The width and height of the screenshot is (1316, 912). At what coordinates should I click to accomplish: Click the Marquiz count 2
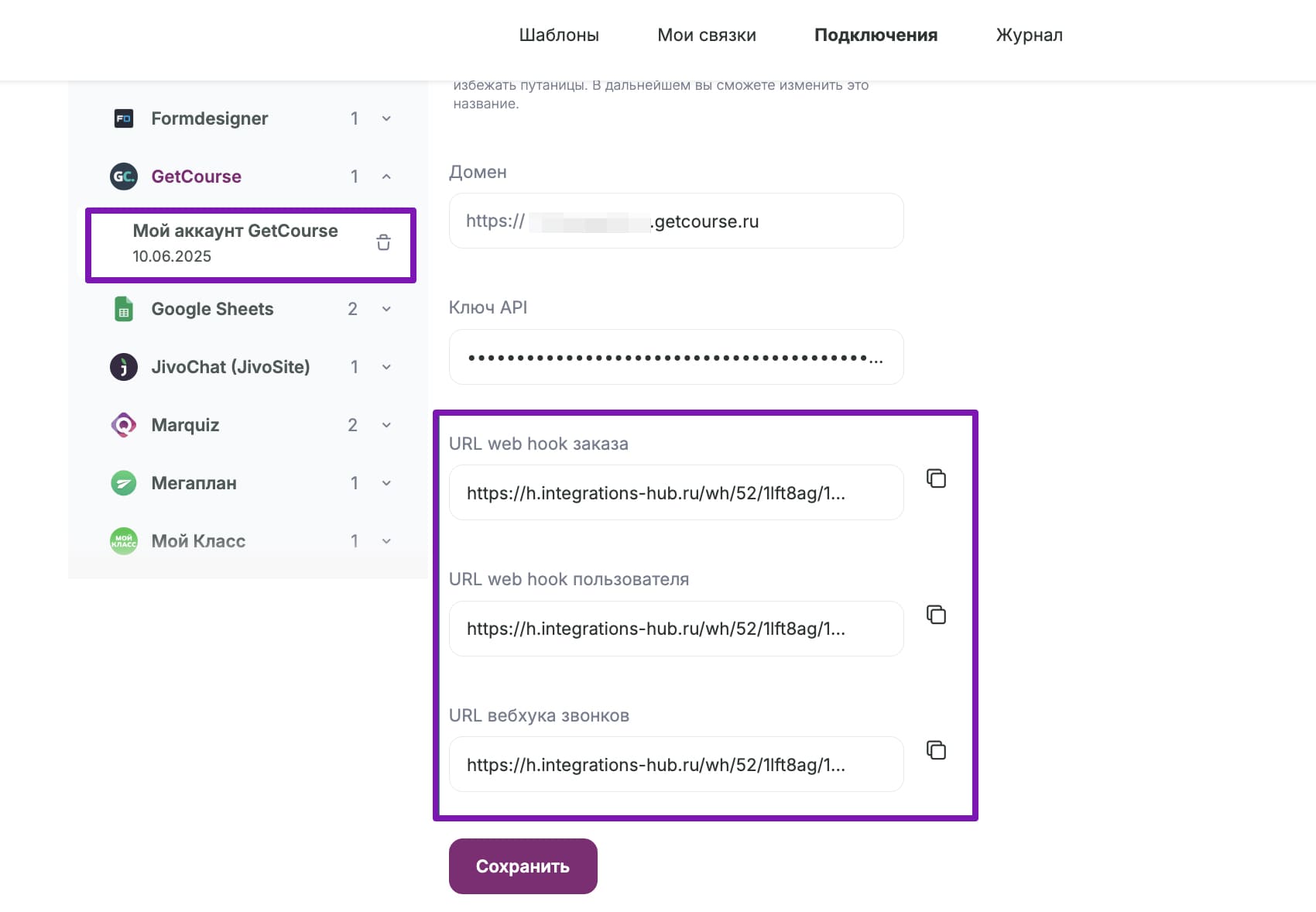[x=353, y=425]
